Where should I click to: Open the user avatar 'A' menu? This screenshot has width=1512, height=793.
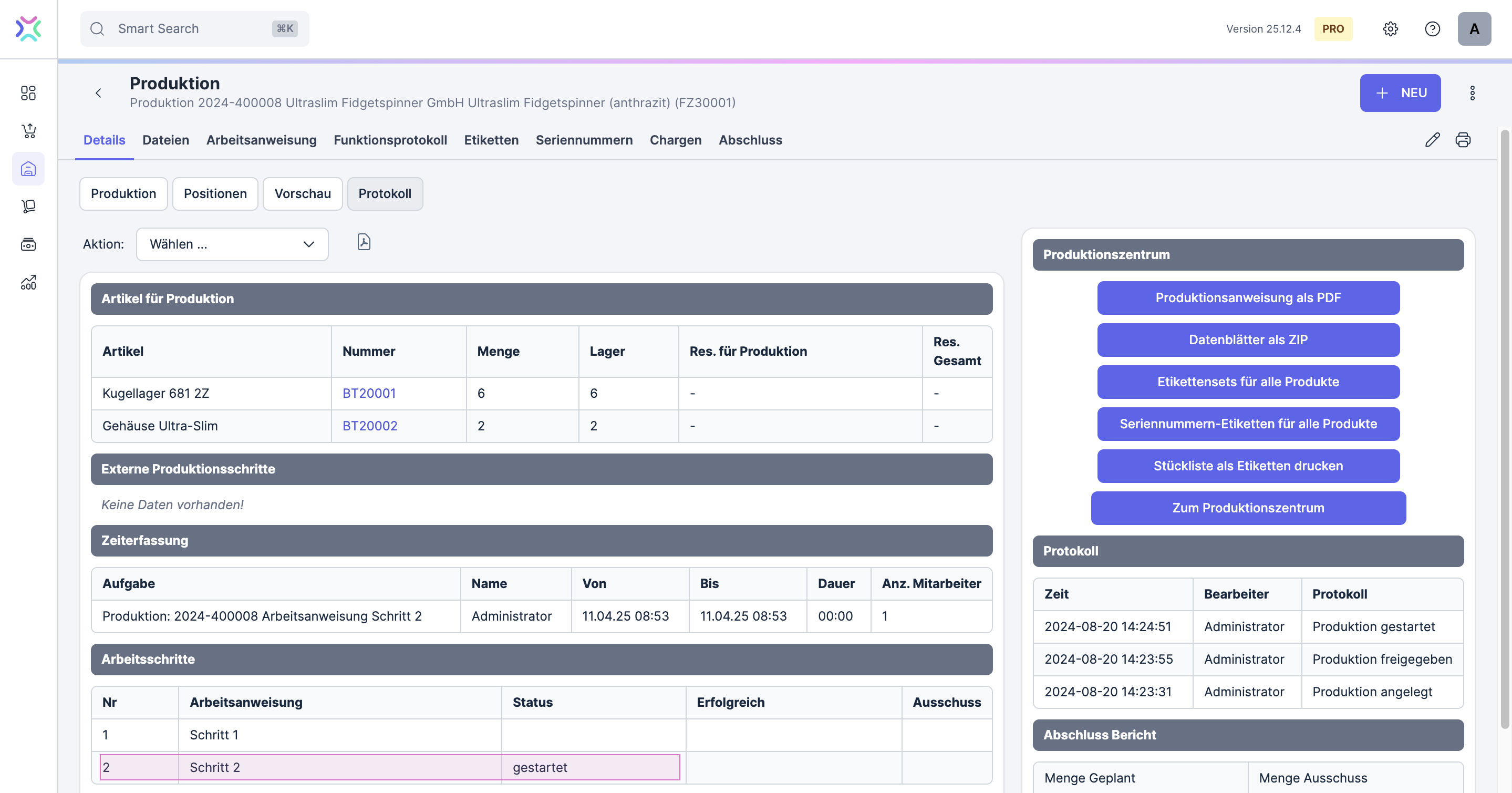pos(1474,29)
